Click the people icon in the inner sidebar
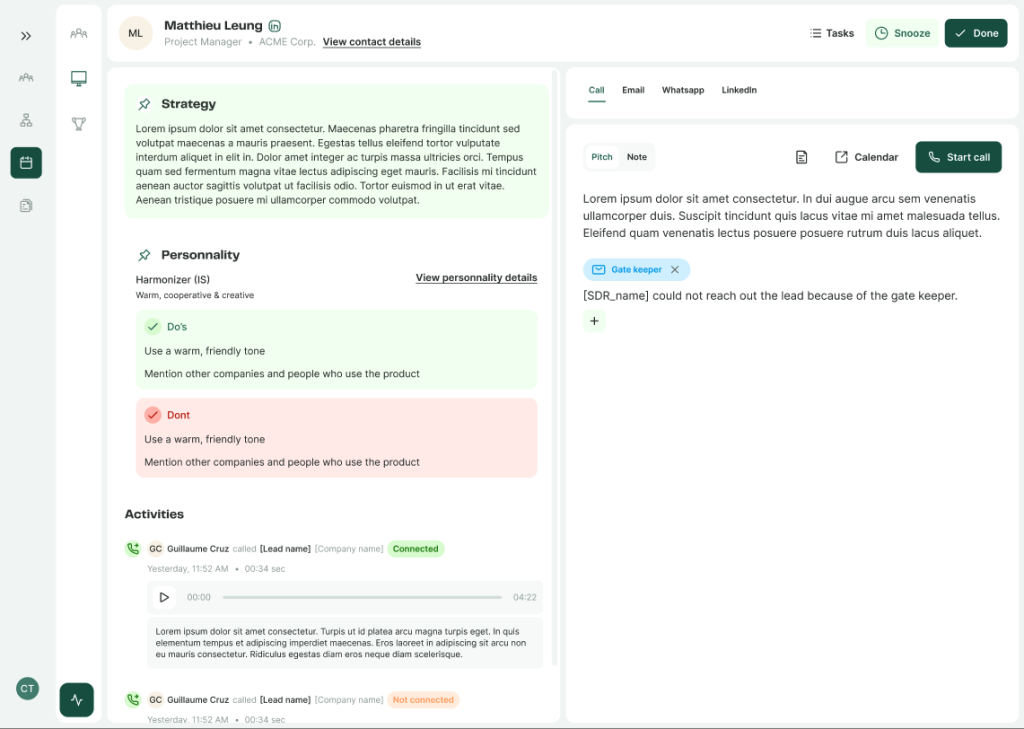Image resolution: width=1024 pixels, height=729 pixels. (78, 33)
